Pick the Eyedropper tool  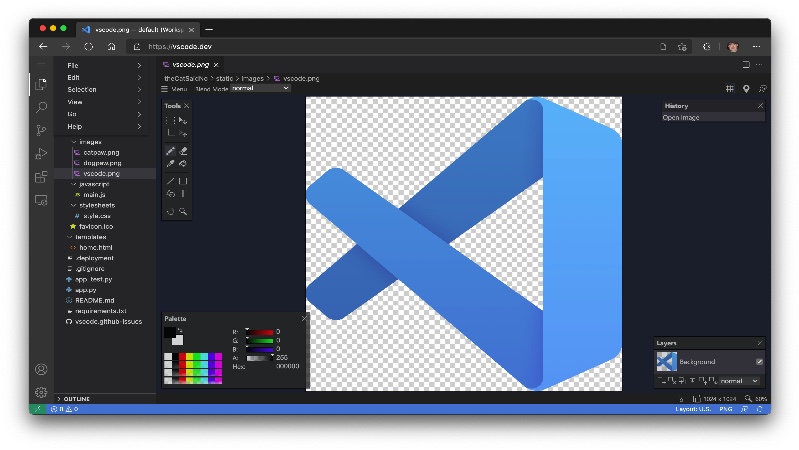pyautogui.click(x=171, y=164)
